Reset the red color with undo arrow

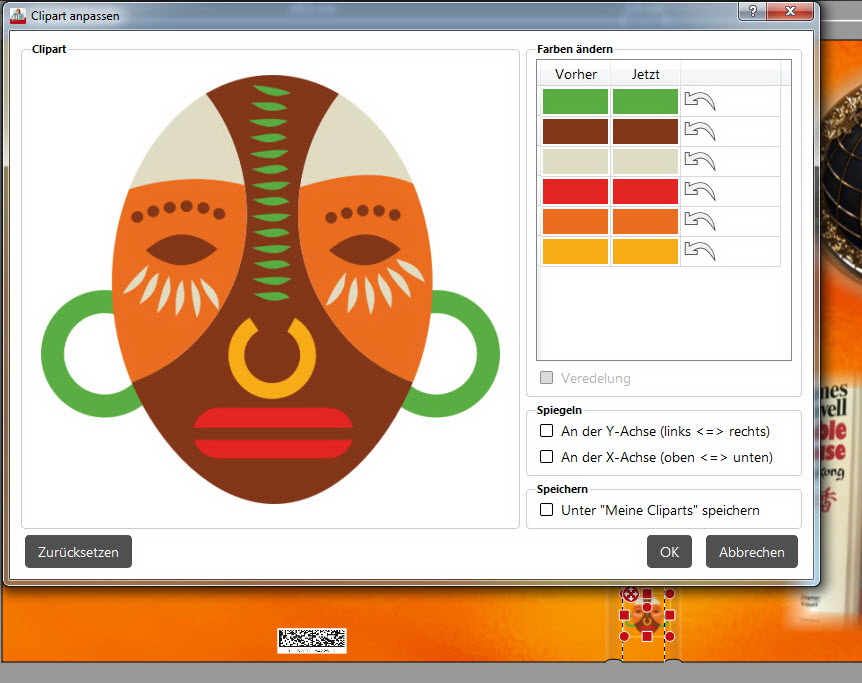click(700, 191)
